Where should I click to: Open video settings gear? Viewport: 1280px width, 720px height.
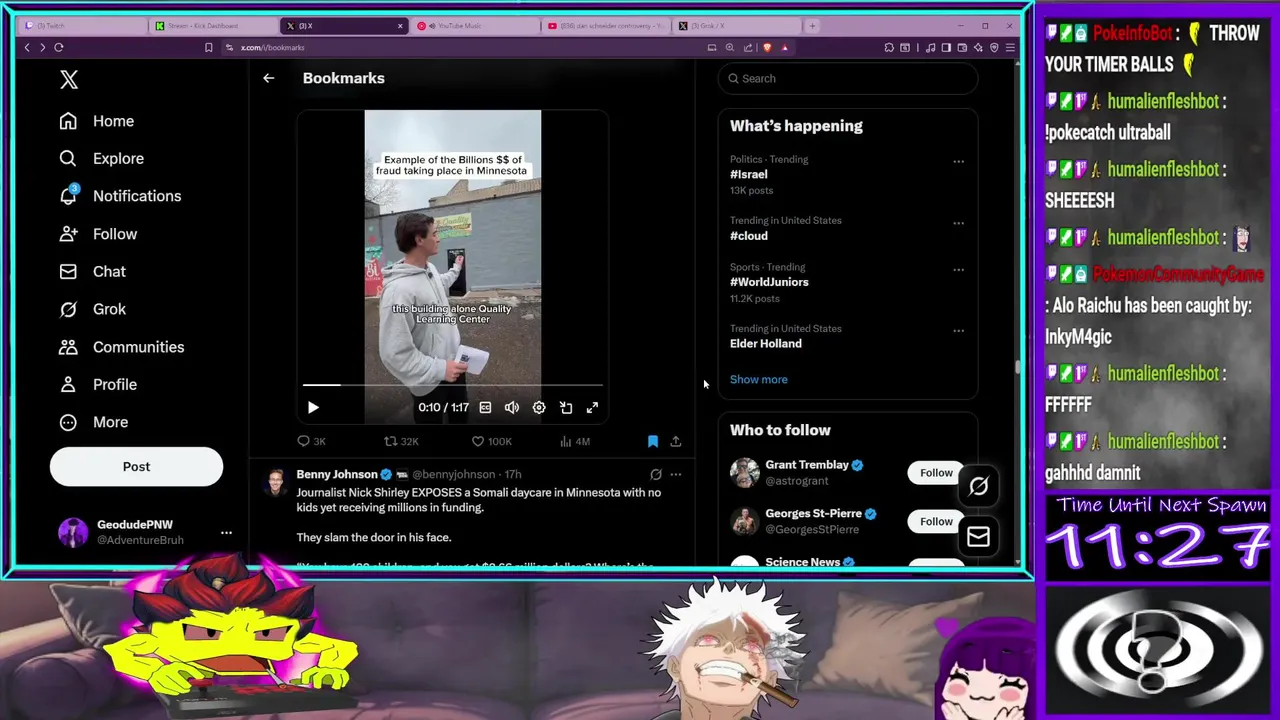pyautogui.click(x=539, y=407)
